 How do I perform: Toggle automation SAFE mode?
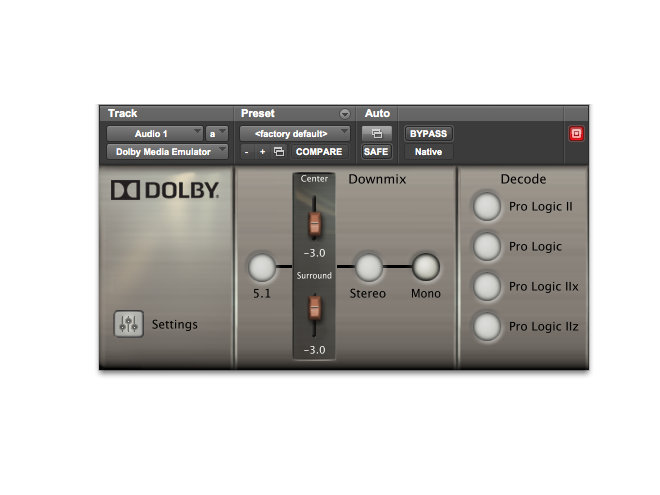[x=376, y=152]
